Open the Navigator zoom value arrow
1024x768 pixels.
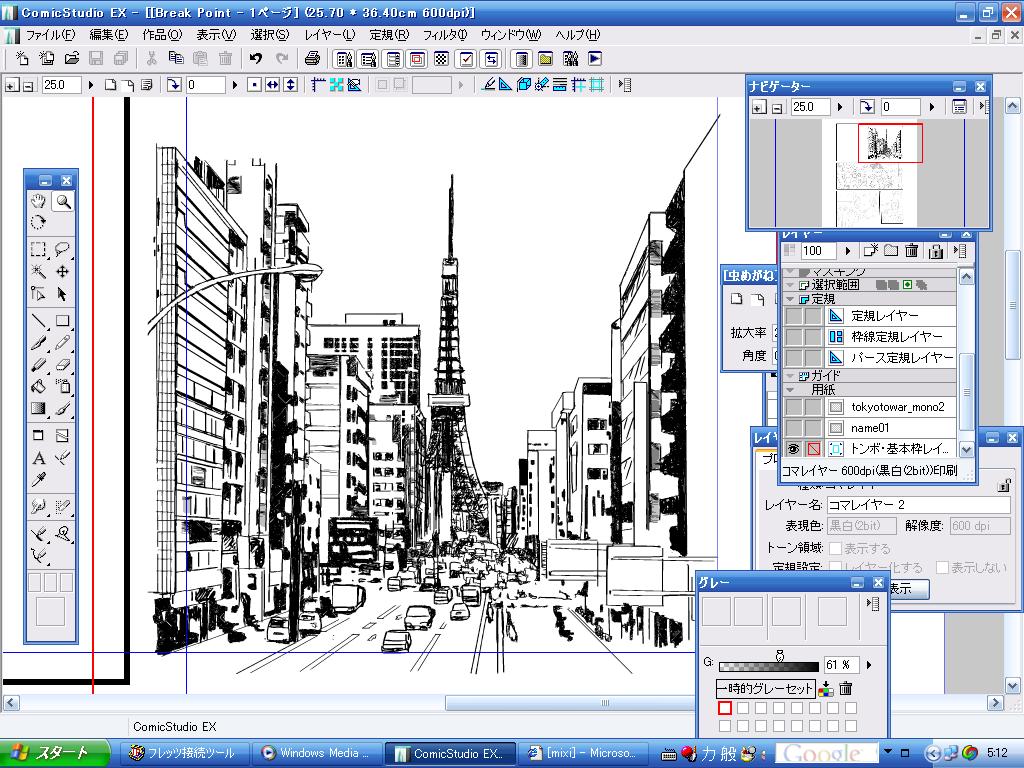(840, 107)
